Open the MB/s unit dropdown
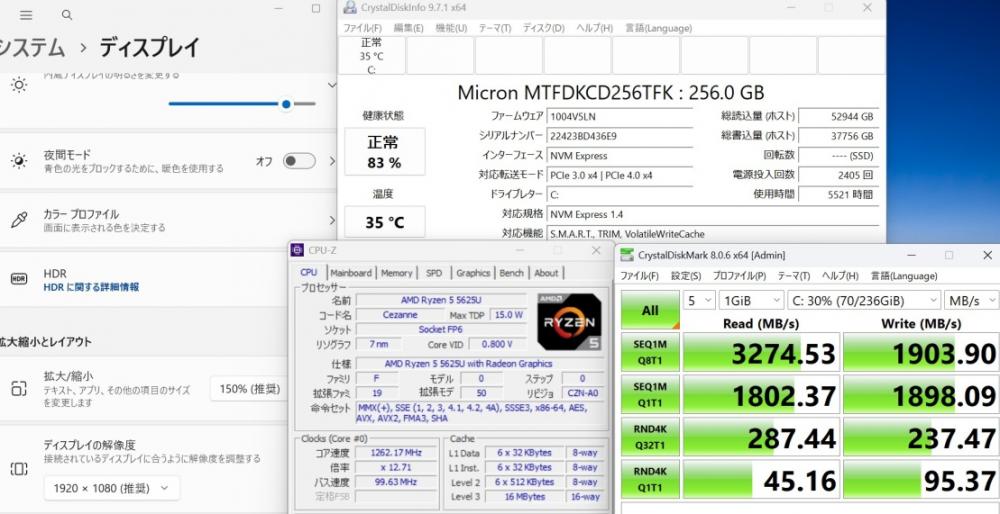Image resolution: width=1000 pixels, height=514 pixels. 971,300
